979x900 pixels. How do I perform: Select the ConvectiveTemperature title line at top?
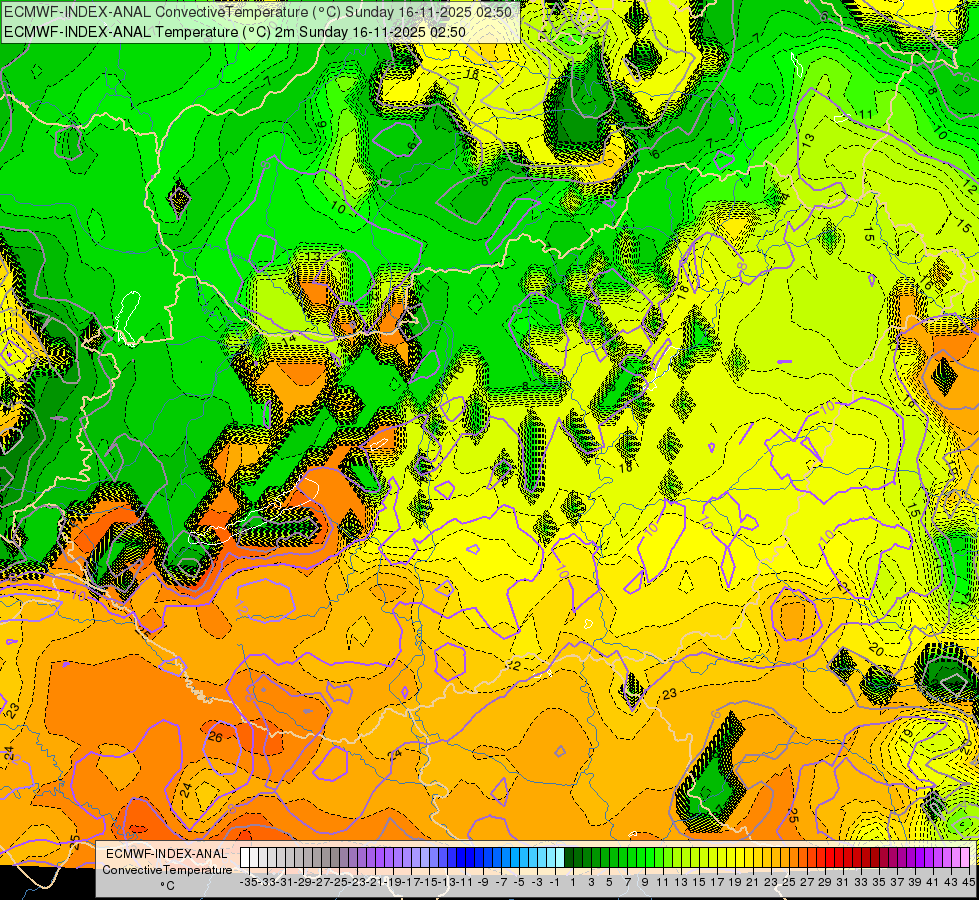258,12
